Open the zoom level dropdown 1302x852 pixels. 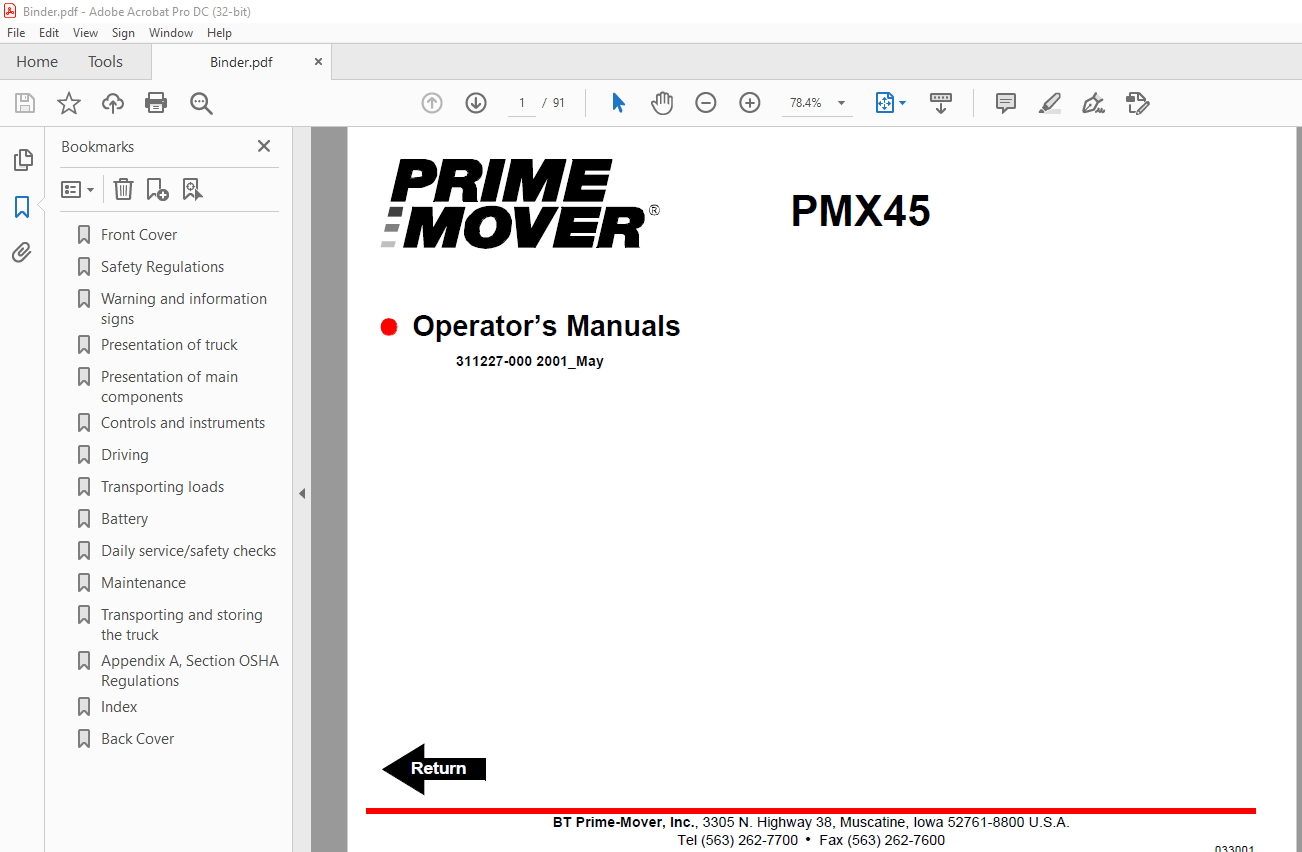point(841,103)
